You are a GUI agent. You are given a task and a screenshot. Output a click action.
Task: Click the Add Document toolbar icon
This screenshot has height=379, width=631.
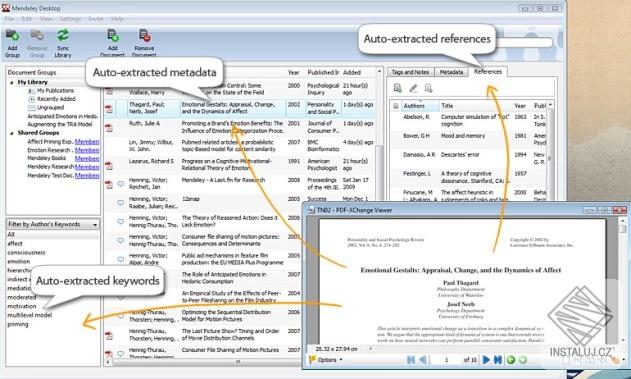(x=113, y=35)
